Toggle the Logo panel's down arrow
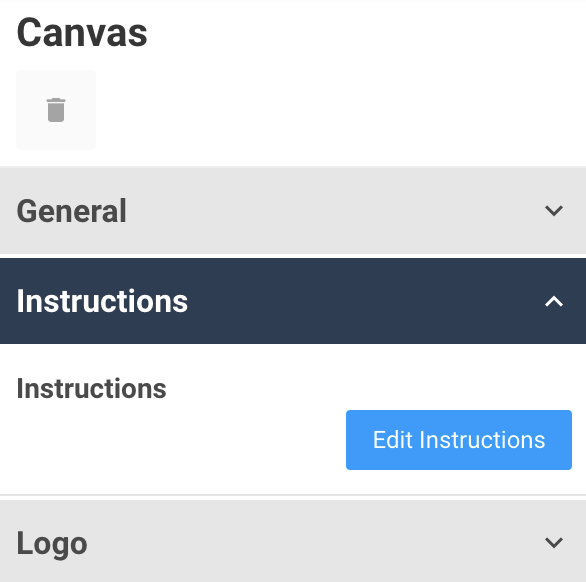The image size is (586, 582). point(553,543)
